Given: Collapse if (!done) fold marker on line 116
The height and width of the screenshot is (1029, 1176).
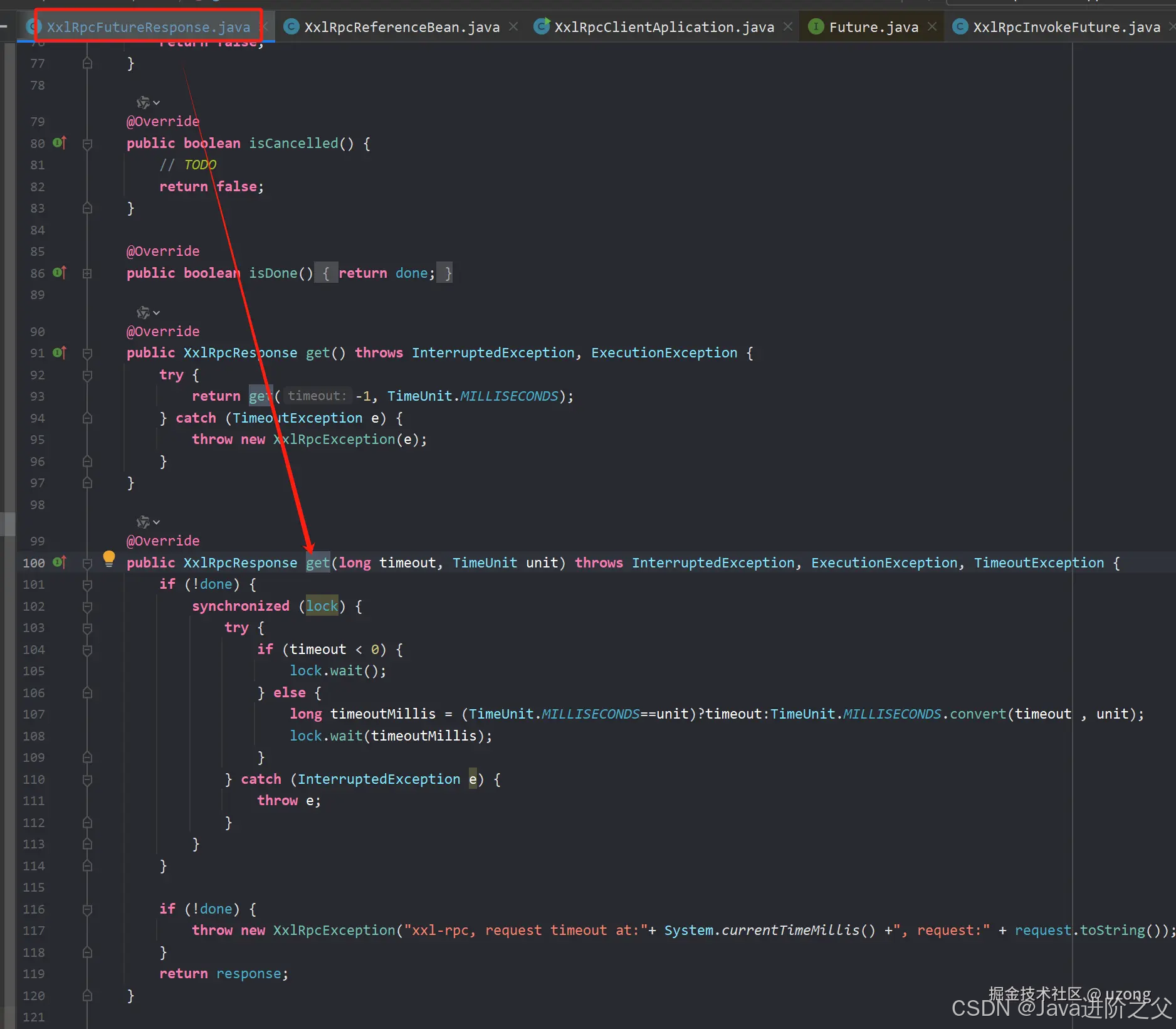Looking at the screenshot, I should point(87,909).
